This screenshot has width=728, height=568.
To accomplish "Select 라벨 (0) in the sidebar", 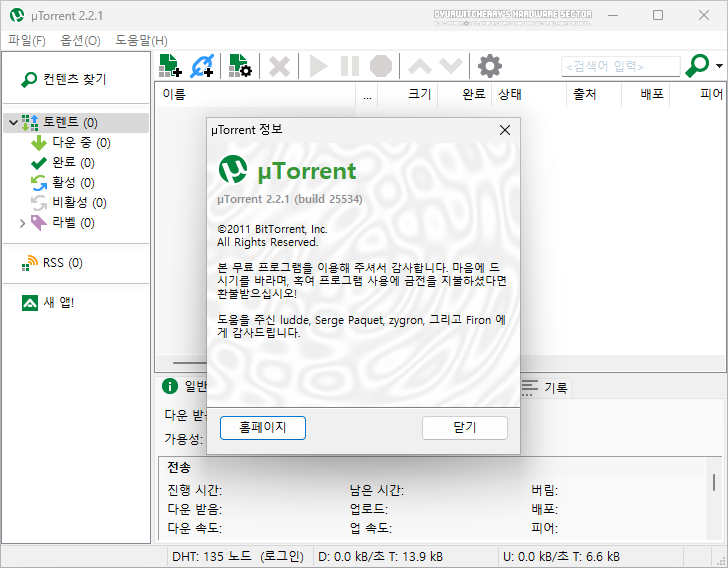I will point(63,222).
